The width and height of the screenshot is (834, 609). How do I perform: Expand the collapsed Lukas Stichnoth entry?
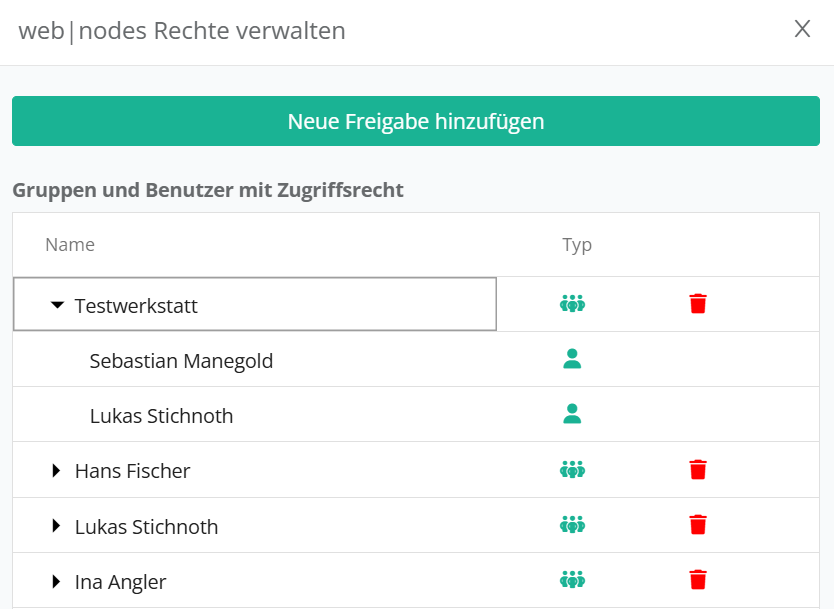pyautogui.click(x=57, y=526)
